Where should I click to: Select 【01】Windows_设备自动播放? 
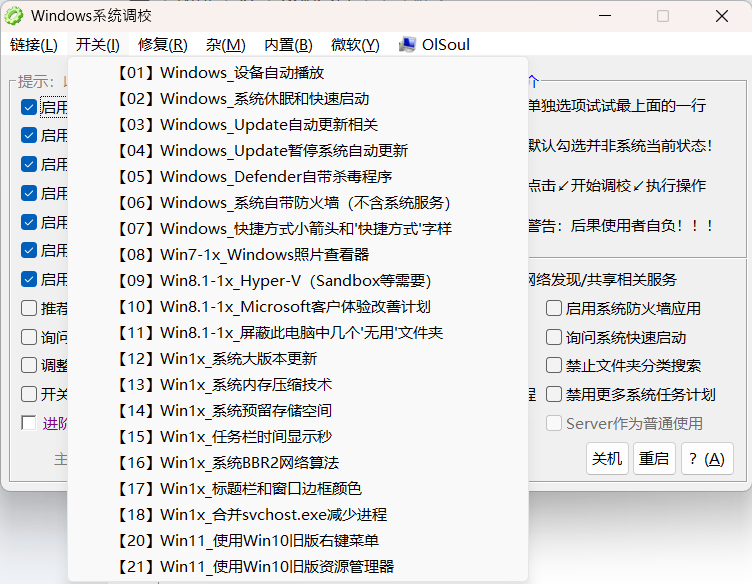pos(298,73)
